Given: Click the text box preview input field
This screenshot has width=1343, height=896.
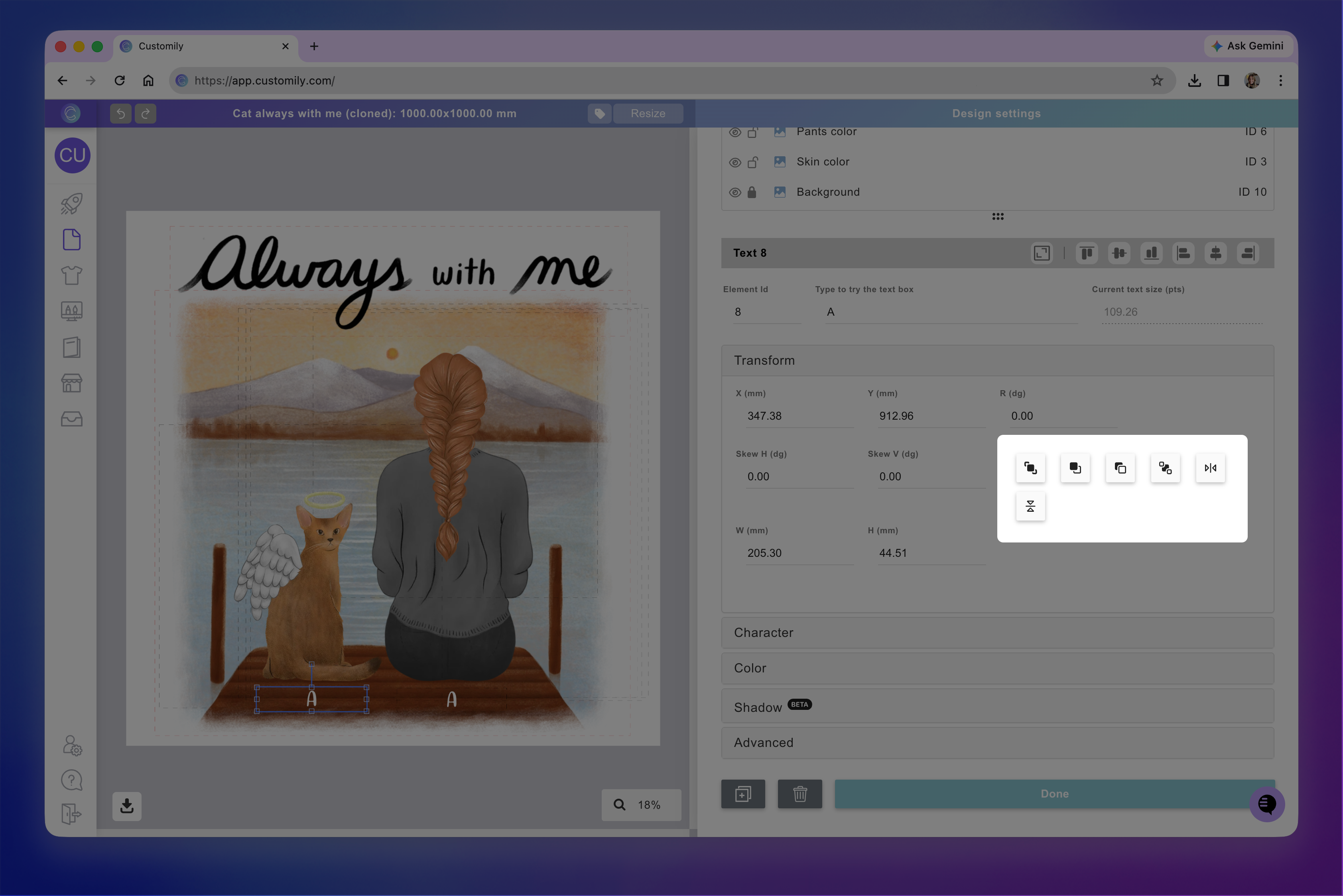Looking at the screenshot, I should (x=951, y=312).
